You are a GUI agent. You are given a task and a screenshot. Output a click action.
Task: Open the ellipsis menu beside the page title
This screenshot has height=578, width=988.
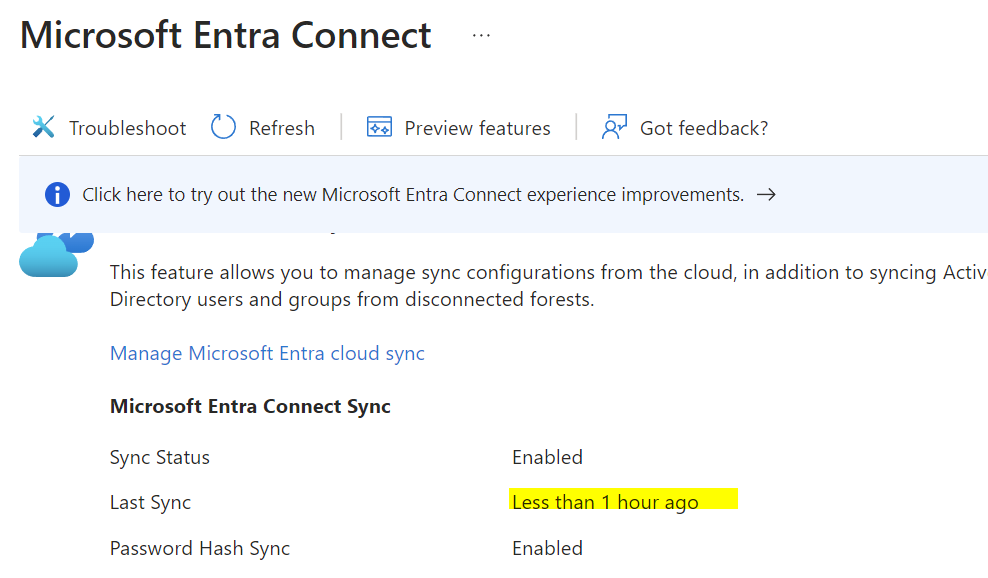tap(481, 33)
